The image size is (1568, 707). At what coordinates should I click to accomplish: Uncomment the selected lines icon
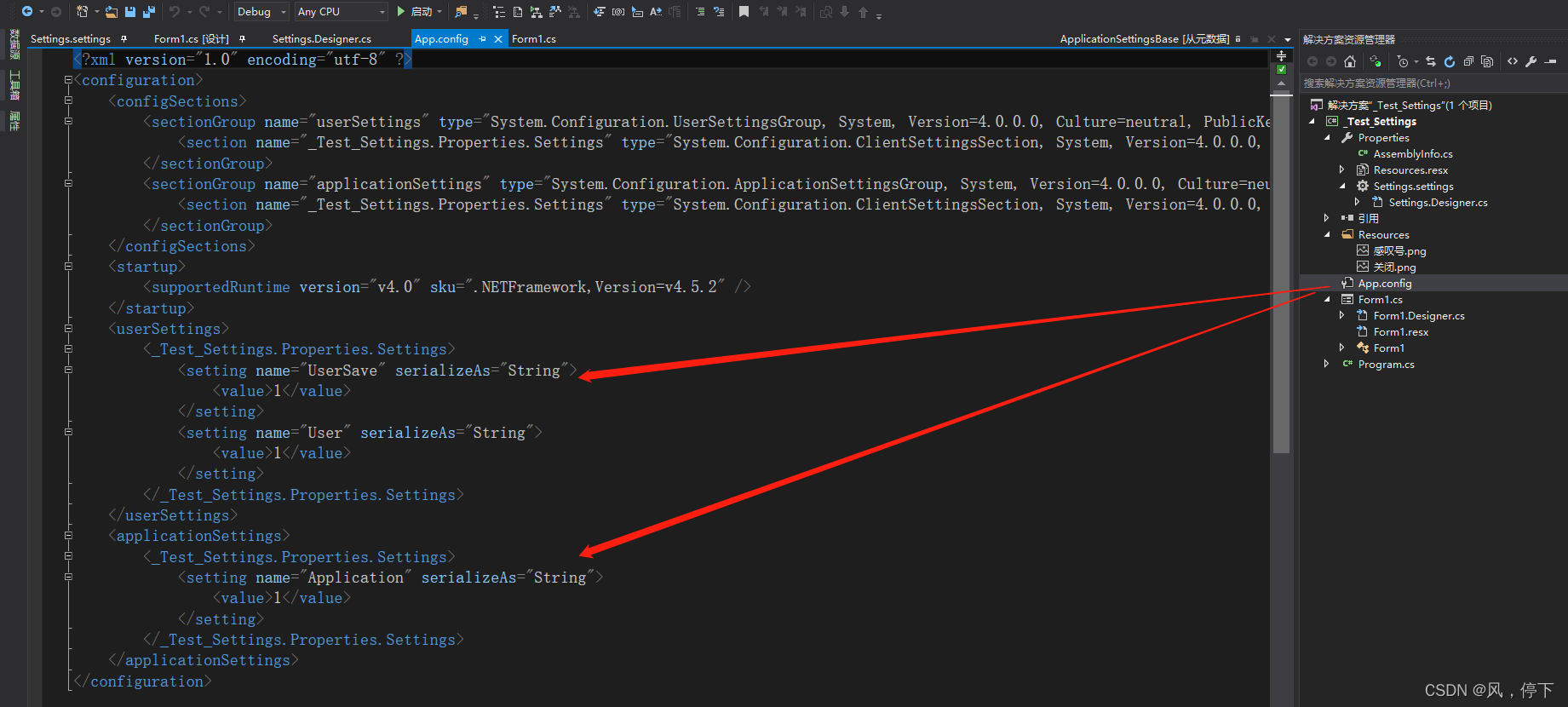coord(719,12)
